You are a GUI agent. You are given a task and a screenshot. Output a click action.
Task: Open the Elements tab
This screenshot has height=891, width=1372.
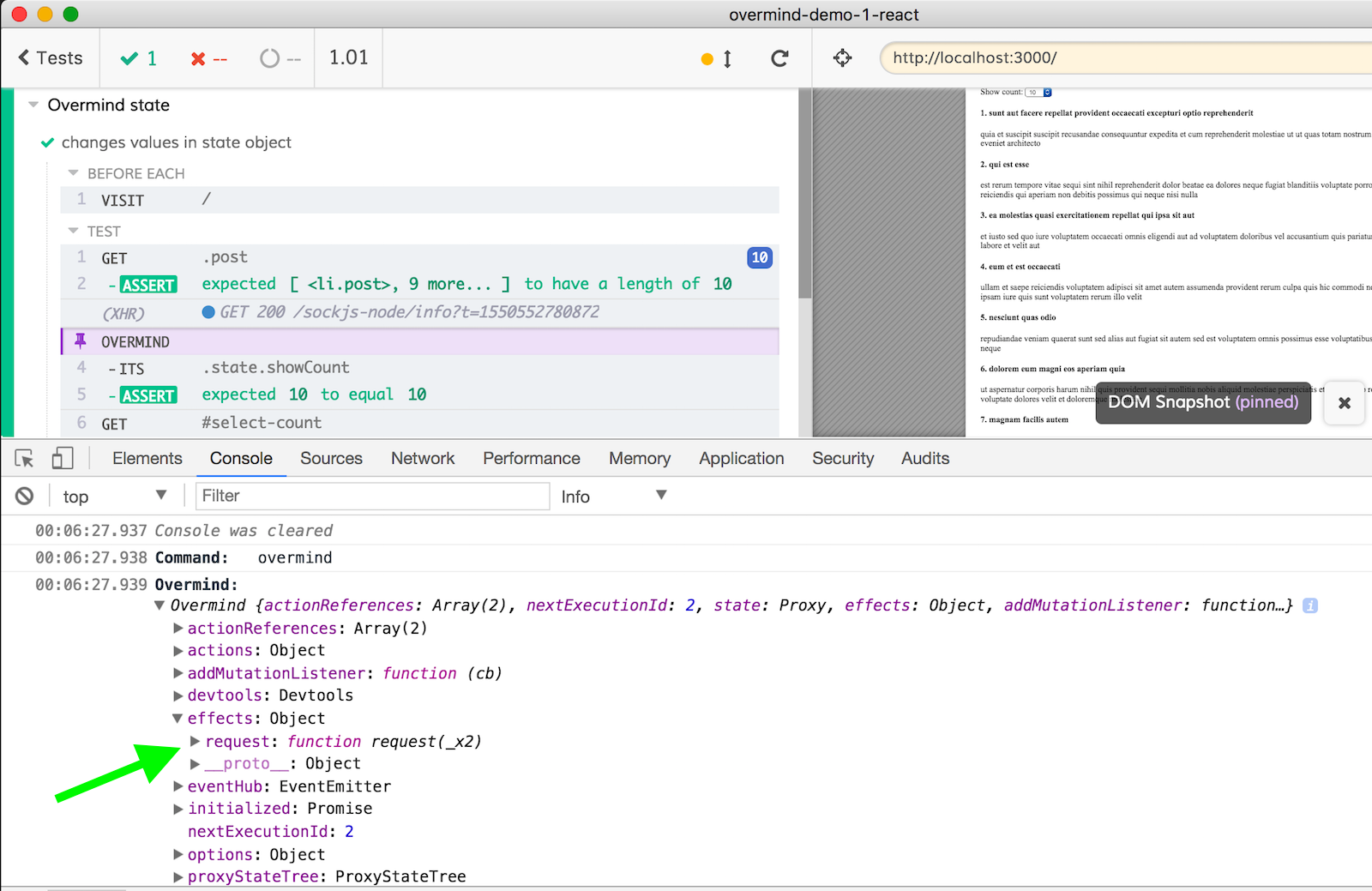tap(147, 459)
